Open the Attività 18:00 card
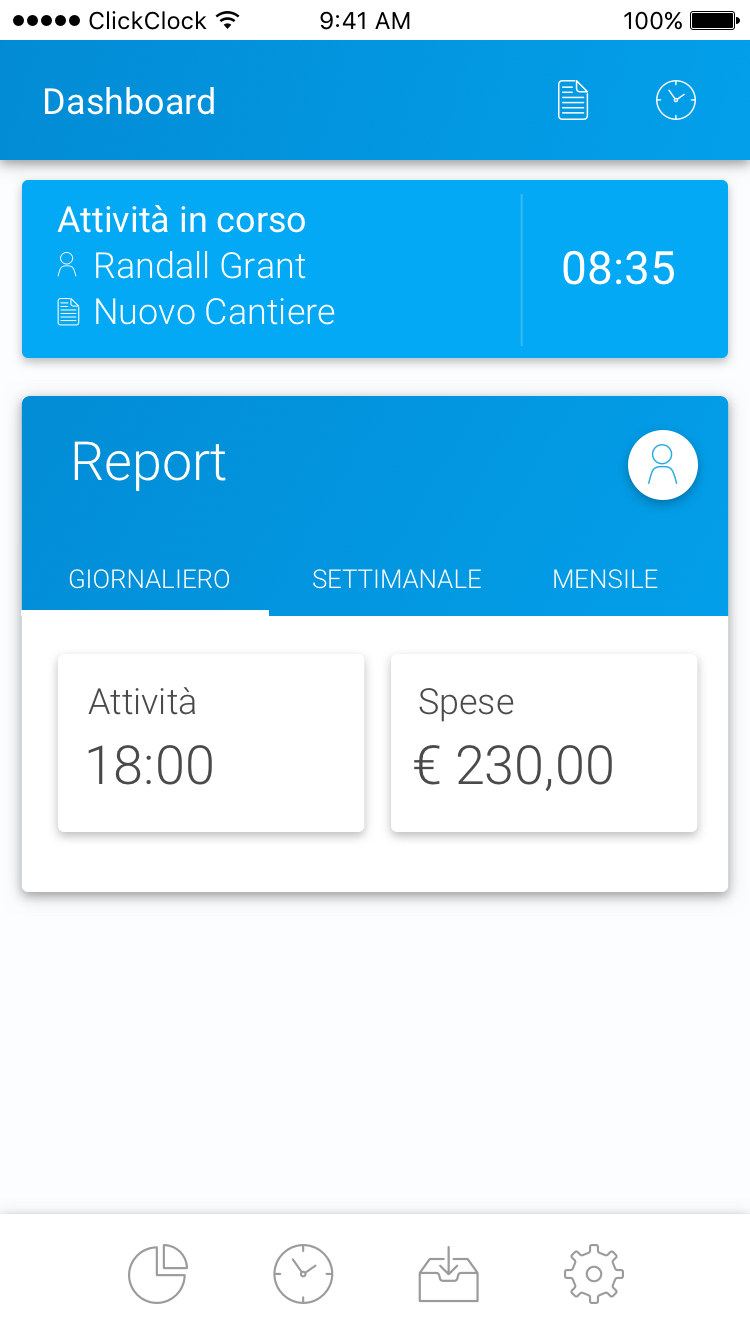The image size is (750, 1334). pos(211,743)
